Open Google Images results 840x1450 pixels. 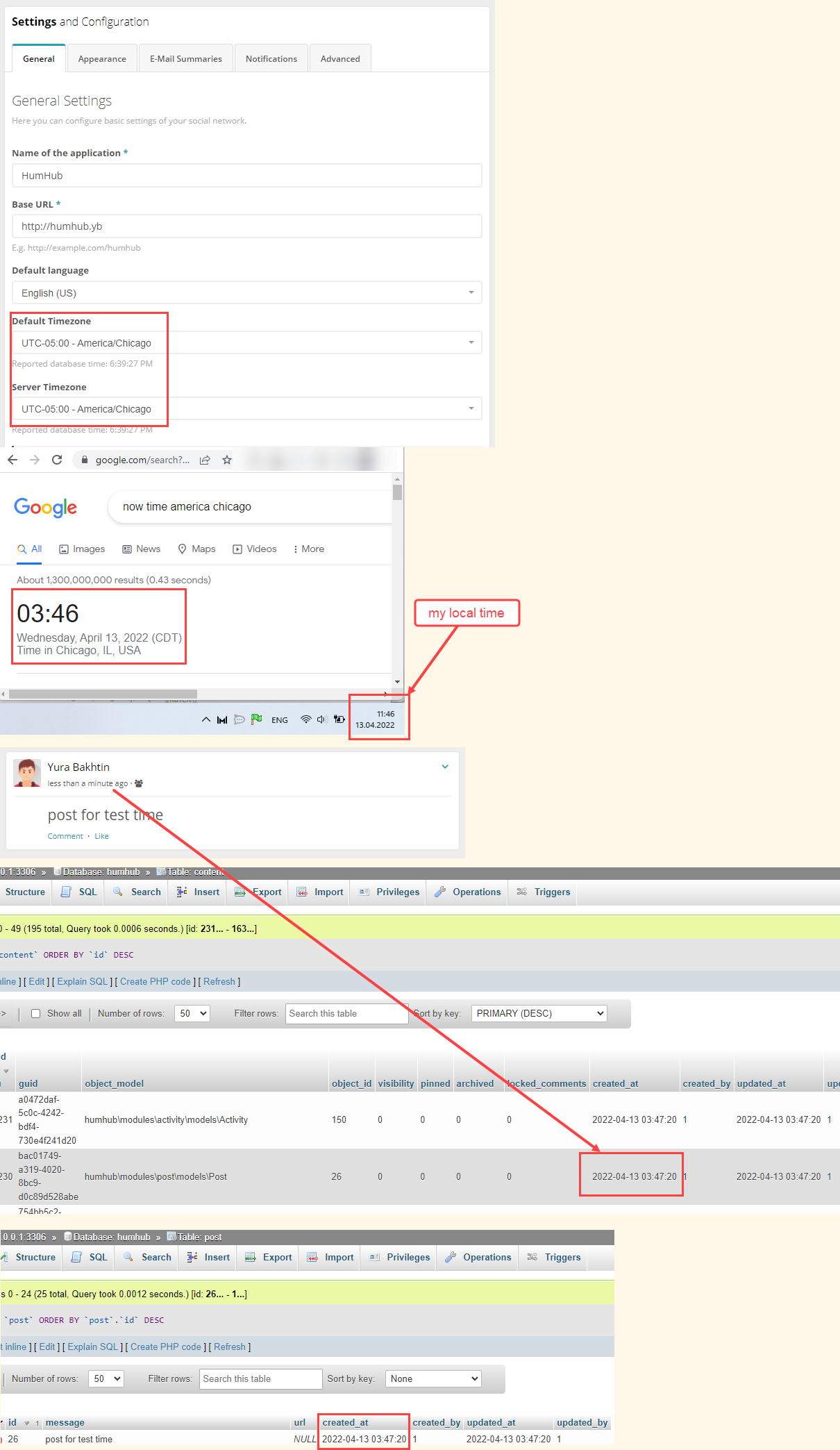82,549
